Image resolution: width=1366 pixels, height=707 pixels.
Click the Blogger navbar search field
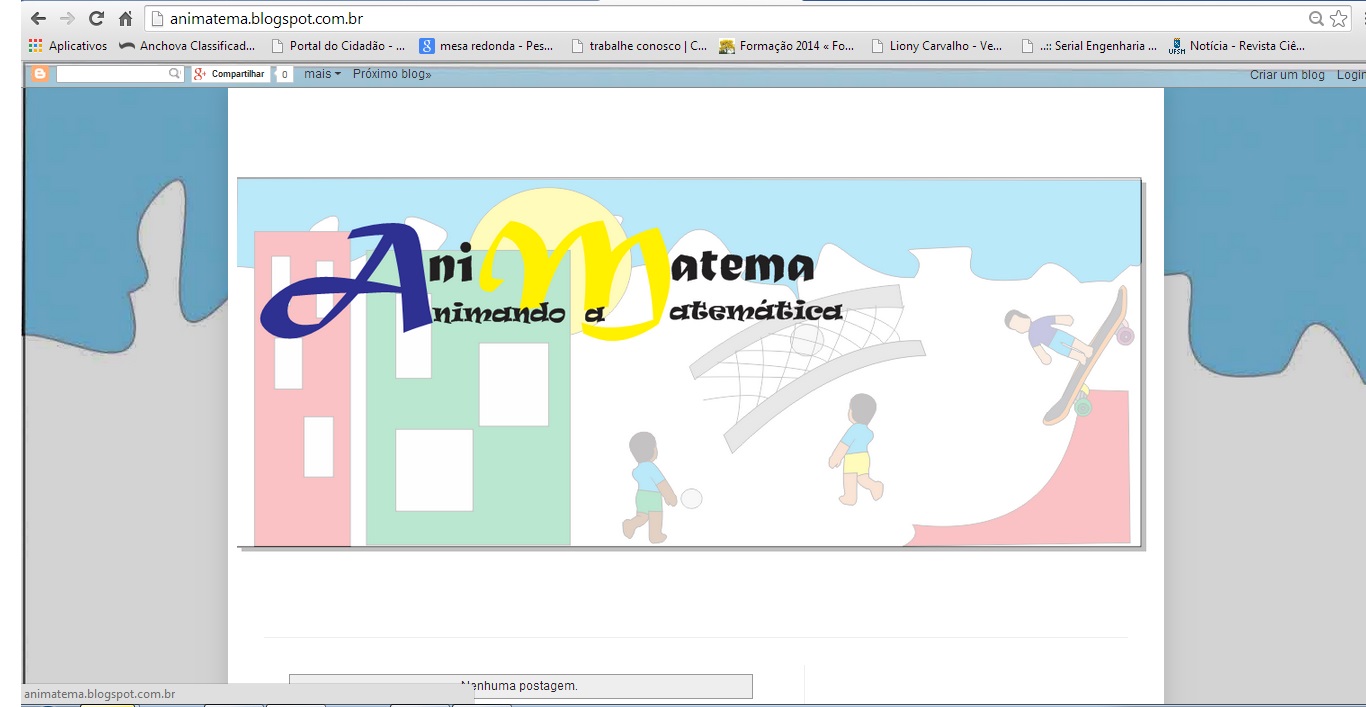click(x=112, y=74)
